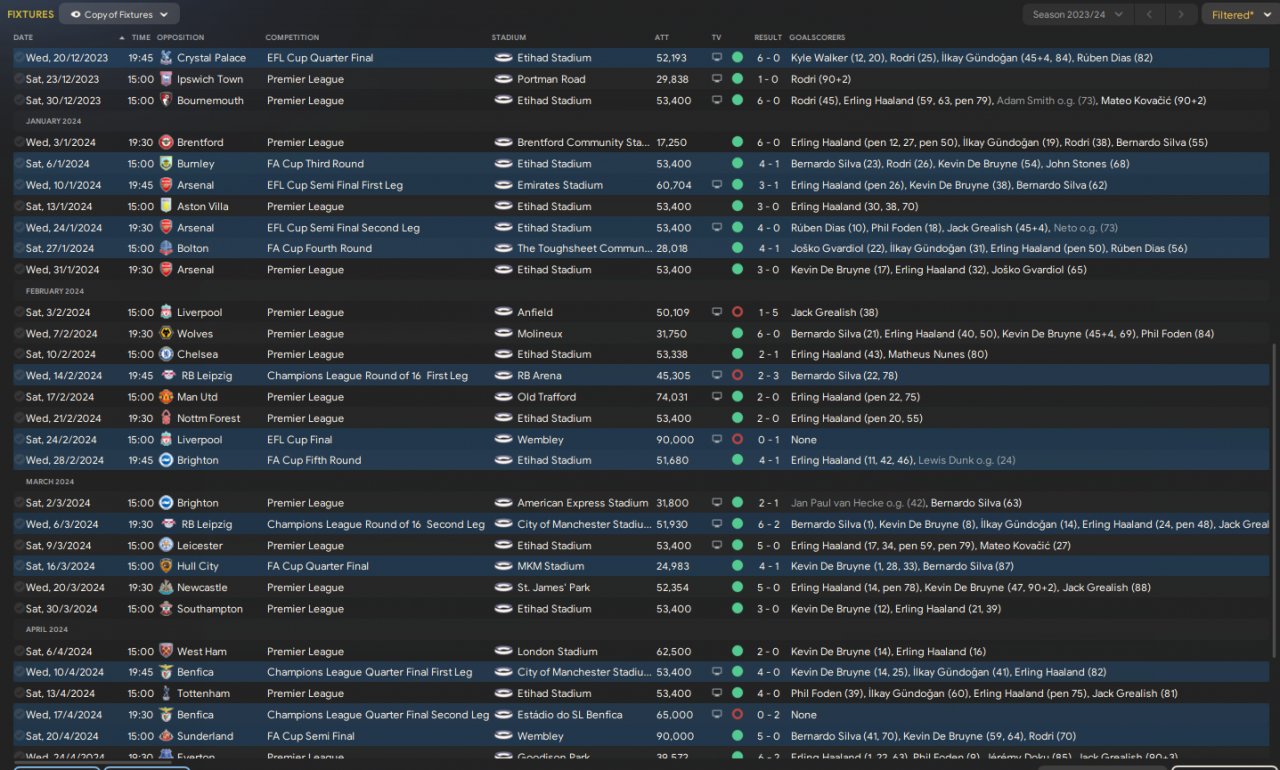Toggle the check mark for Wed, 3/1/2024 fixture
This screenshot has height=770, width=1280.
tap(19, 143)
